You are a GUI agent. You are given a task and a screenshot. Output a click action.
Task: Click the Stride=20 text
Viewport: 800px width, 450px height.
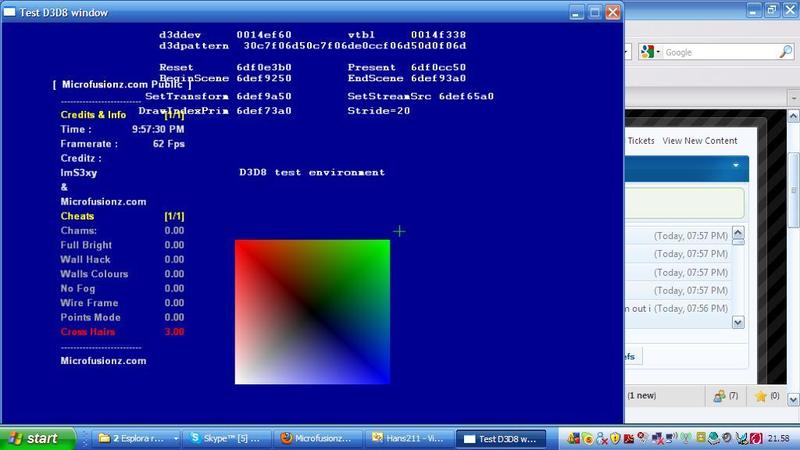[x=379, y=111]
